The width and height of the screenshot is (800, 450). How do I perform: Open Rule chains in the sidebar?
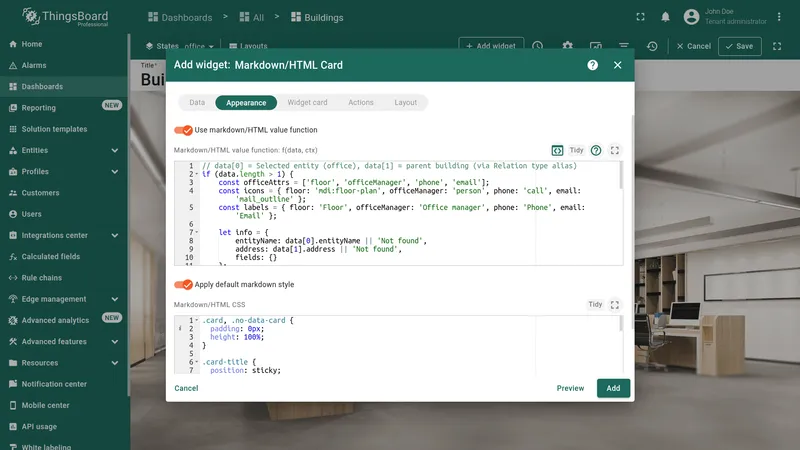coord(64,278)
